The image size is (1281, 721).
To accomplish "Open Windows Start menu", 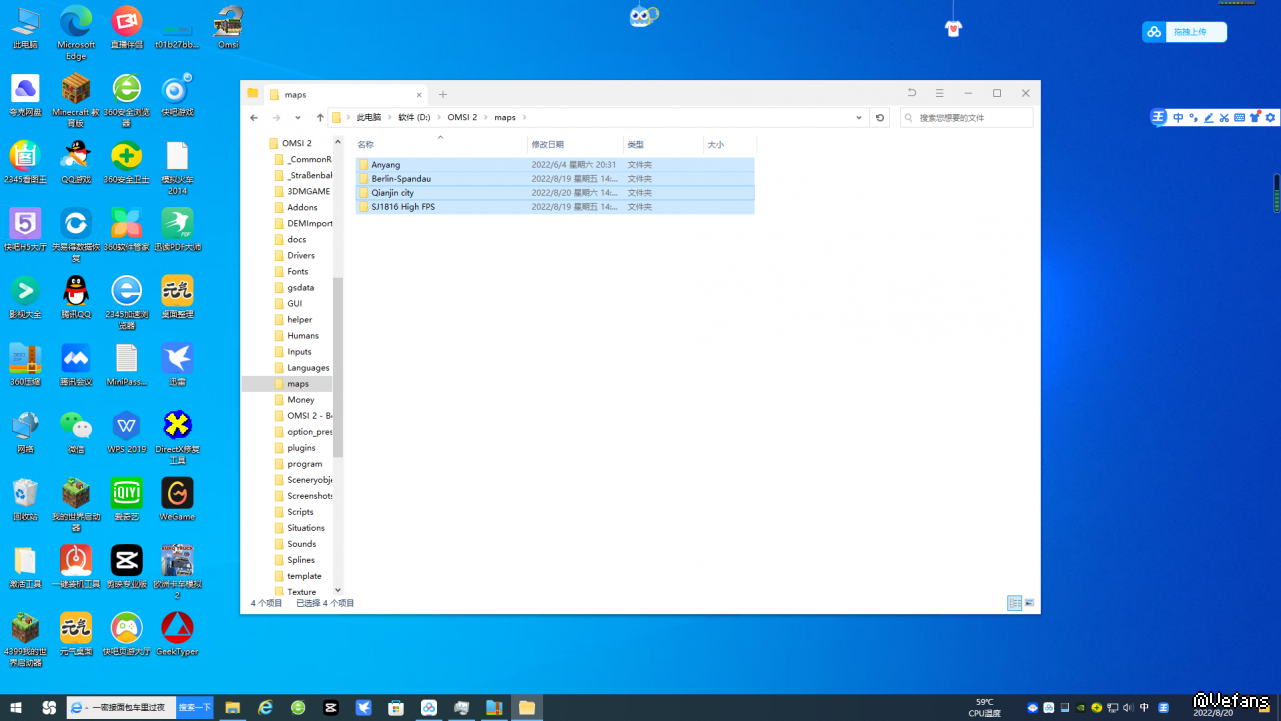I will point(16,708).
